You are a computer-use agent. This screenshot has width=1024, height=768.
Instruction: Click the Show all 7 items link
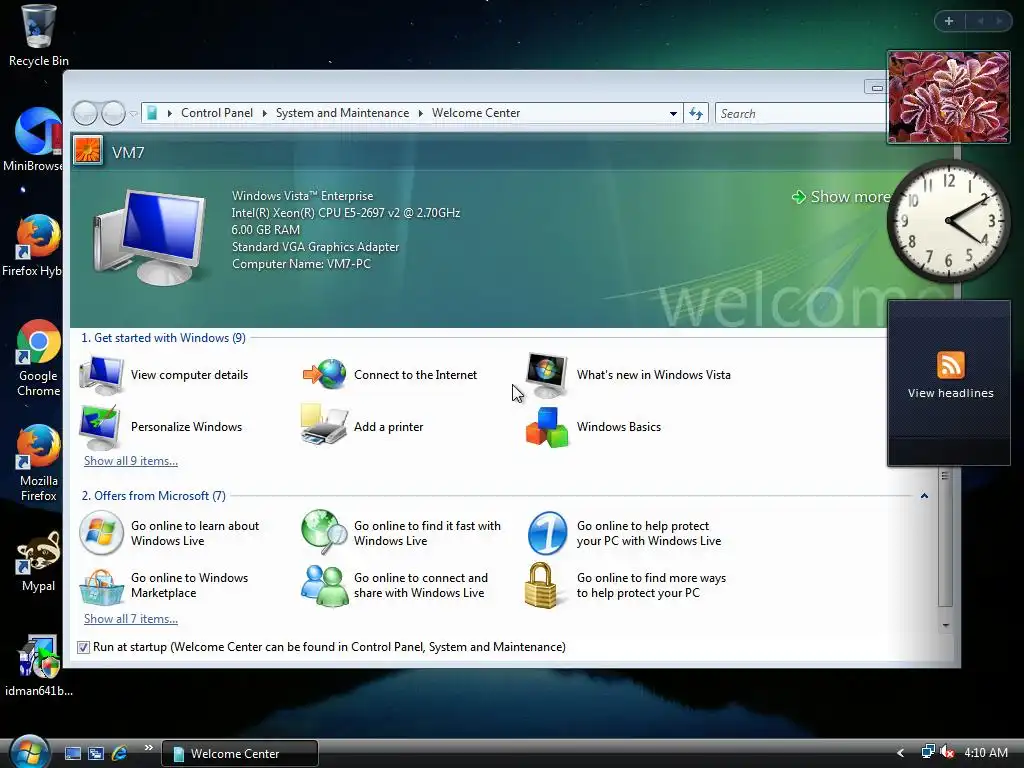pos(131,619)
